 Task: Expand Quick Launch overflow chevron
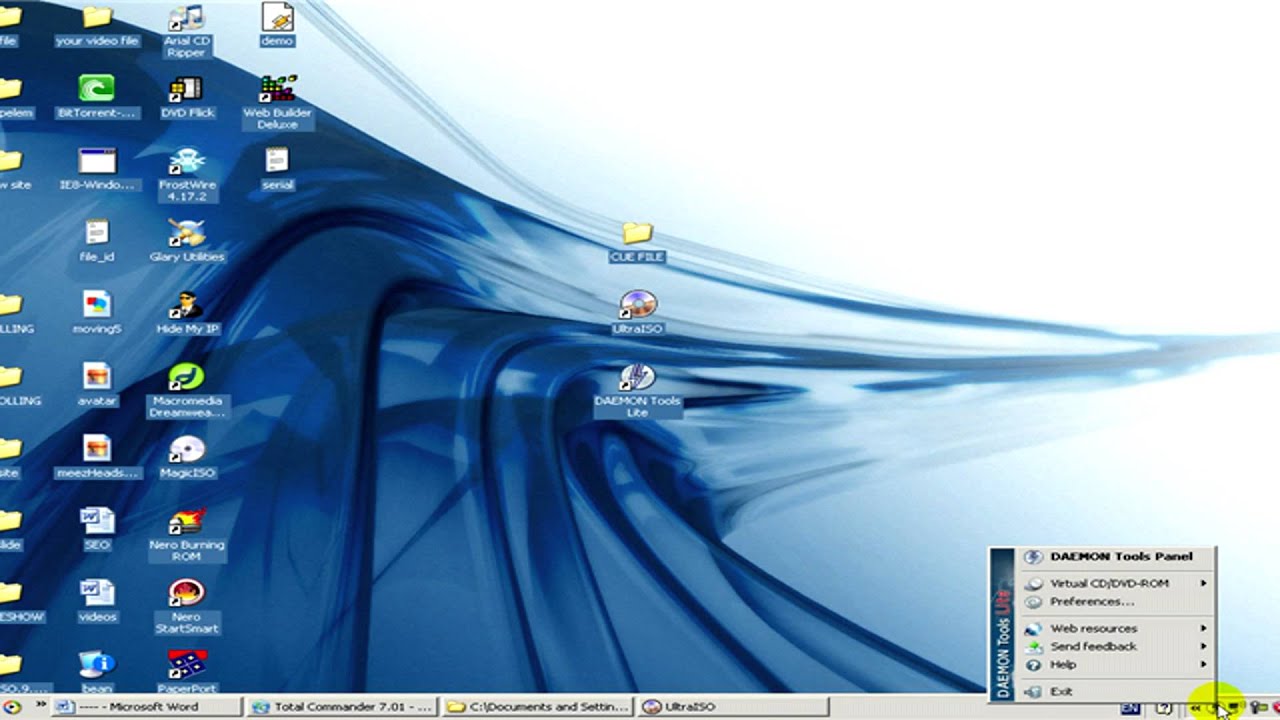point(41,706)
